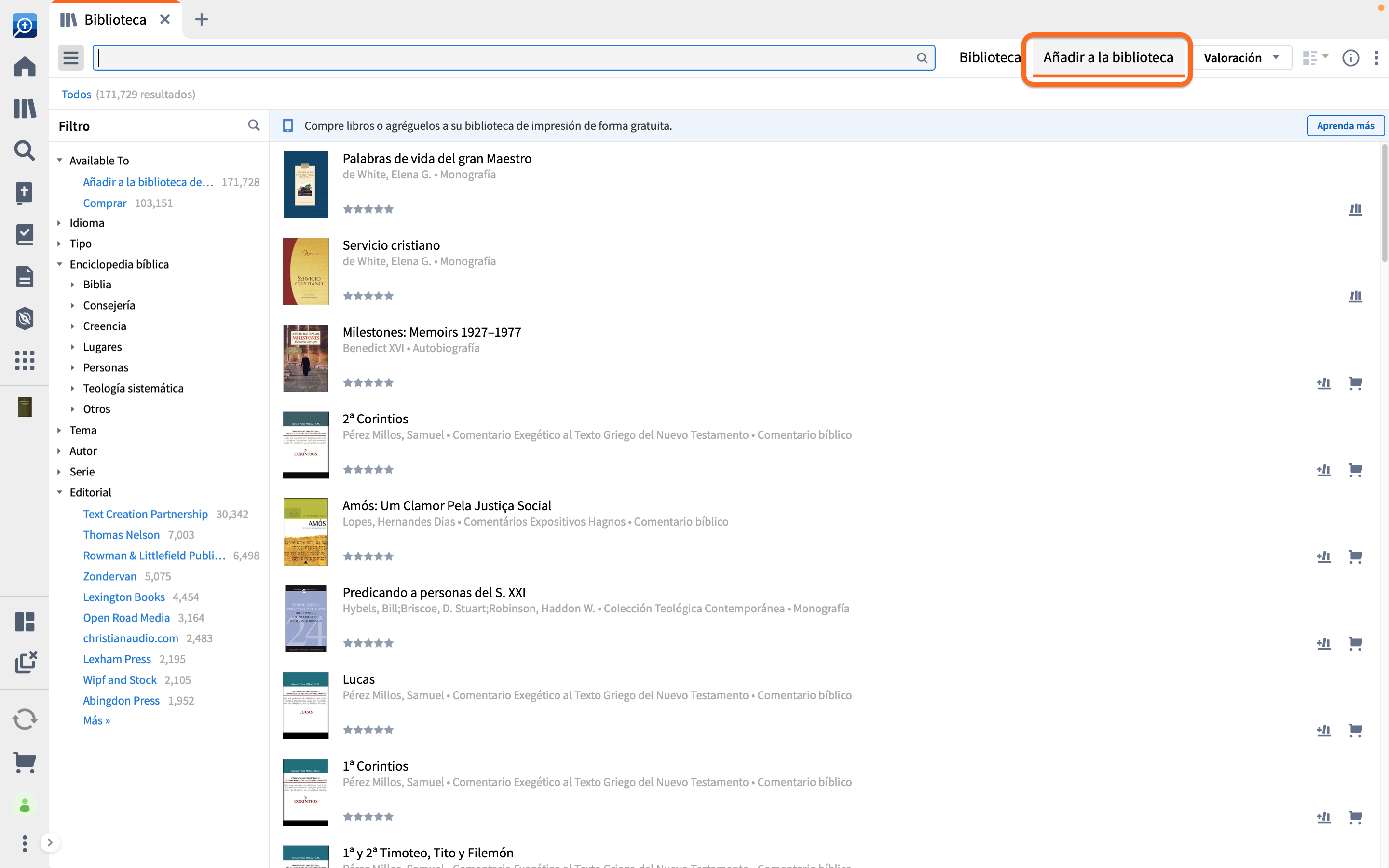The image size is (1389, 868).
Task: Filter by Comprar link
Action: click(x=105, y=203)
